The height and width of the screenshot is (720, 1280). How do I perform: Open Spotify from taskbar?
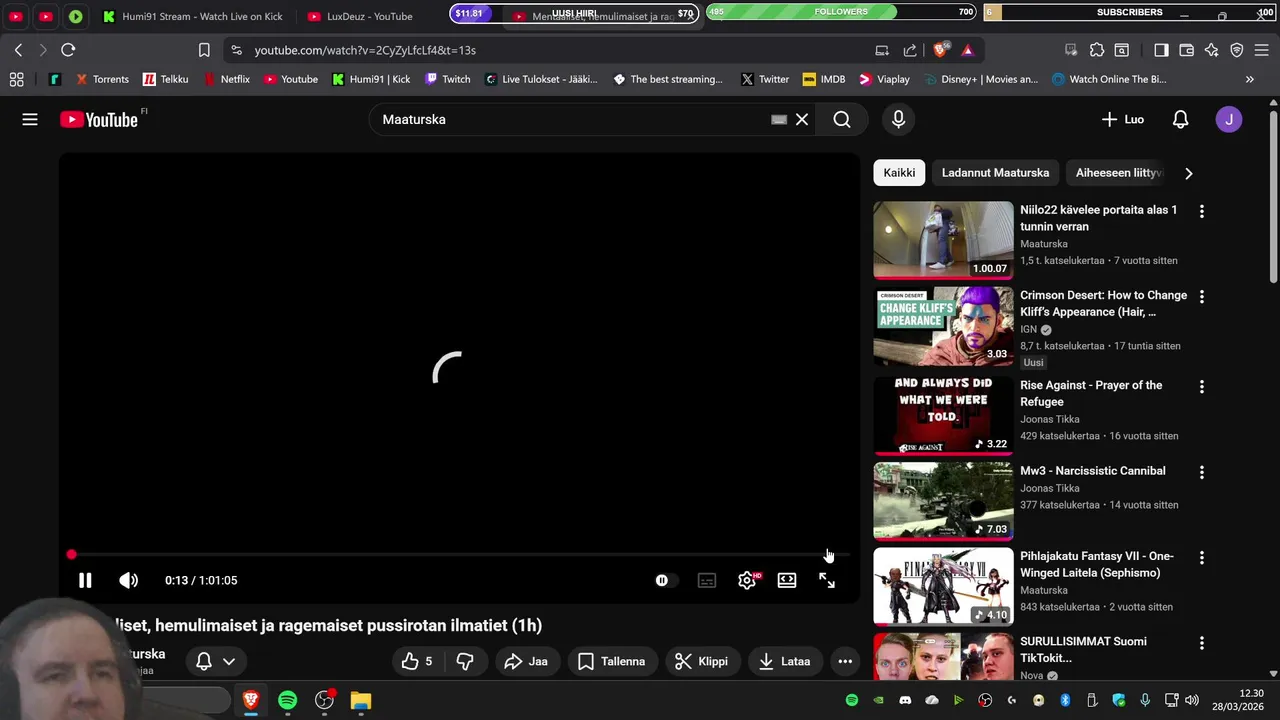(288, 700)
